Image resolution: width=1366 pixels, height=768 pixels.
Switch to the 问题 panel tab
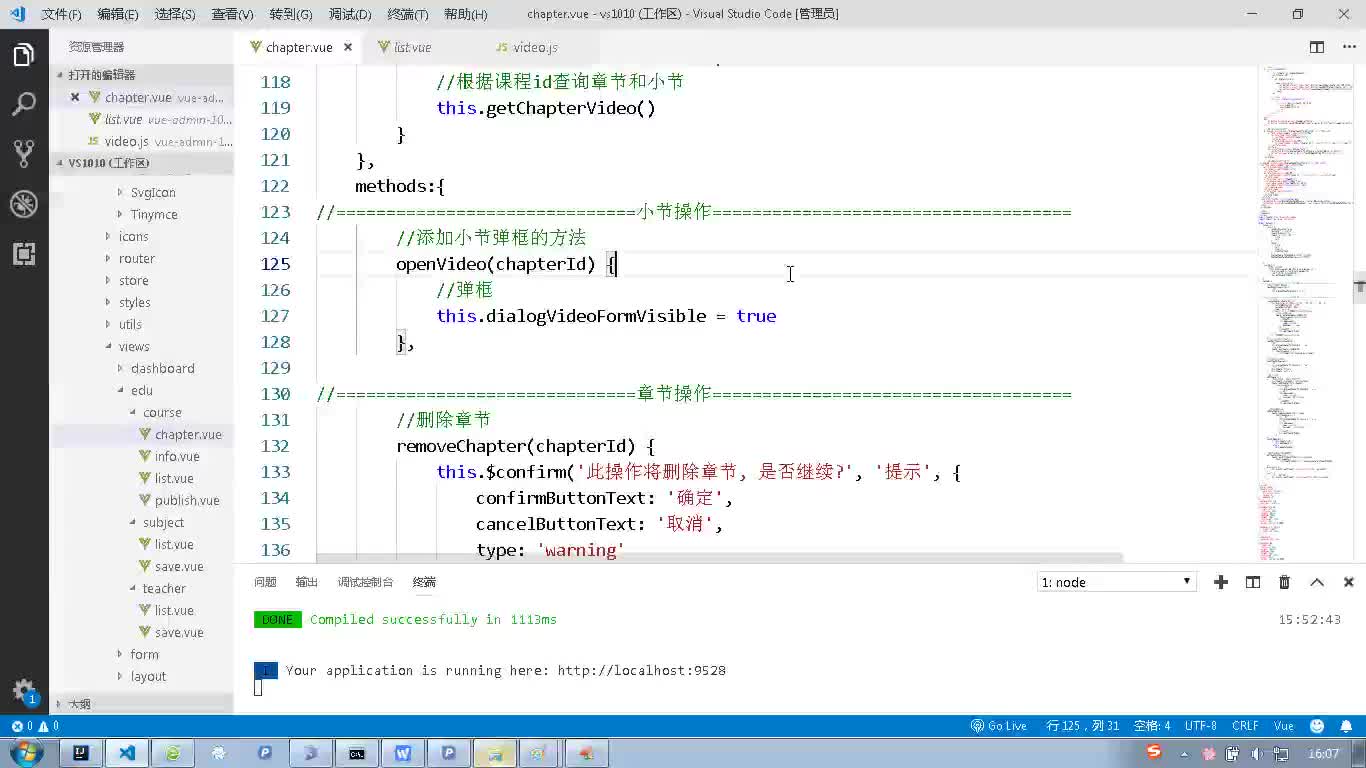[265, 582]
